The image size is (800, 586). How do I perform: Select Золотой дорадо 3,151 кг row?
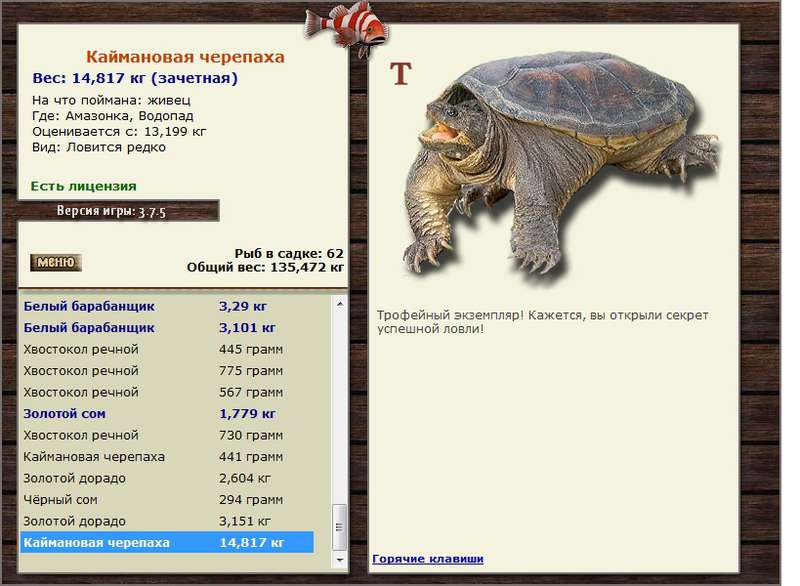167,521
